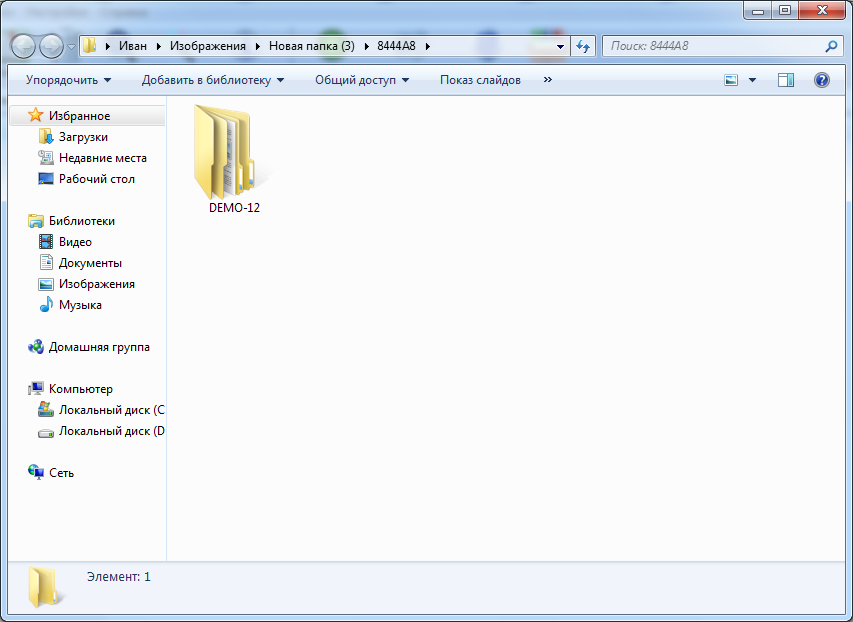Click the Документы page icon
This screenshot has width=853, height=622.
(46, 262)
